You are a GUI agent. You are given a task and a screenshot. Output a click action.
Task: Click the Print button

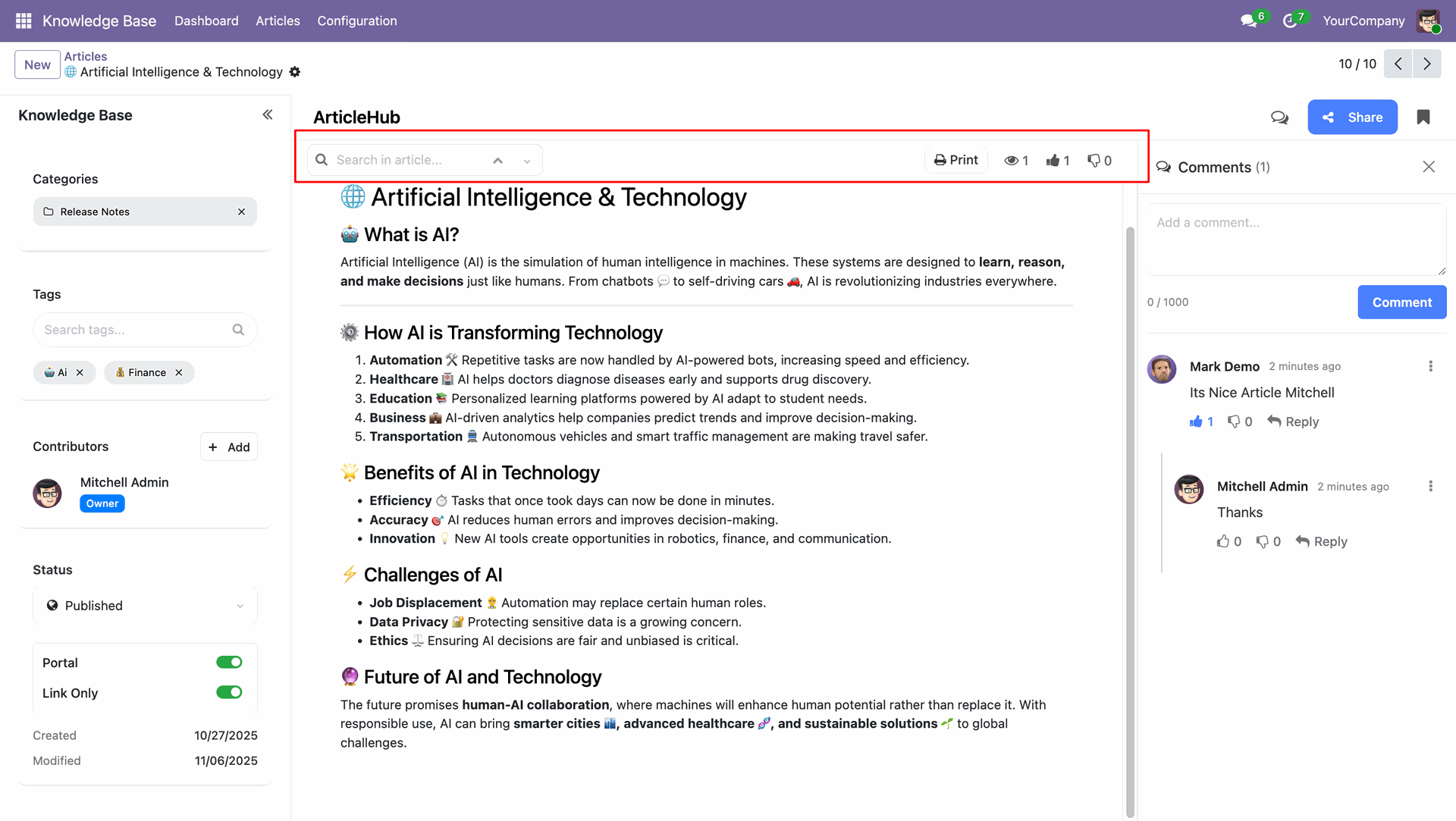pyautogui.click(x=955, y=160)
